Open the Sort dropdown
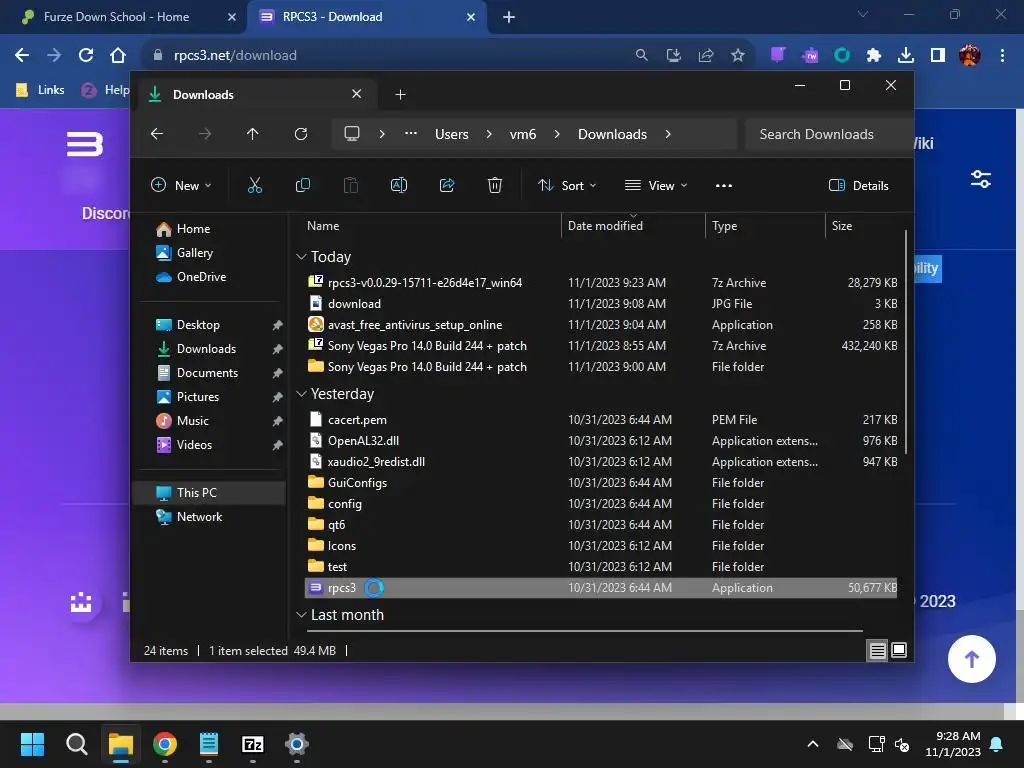The image size is (1024, 768). [566, 185]
